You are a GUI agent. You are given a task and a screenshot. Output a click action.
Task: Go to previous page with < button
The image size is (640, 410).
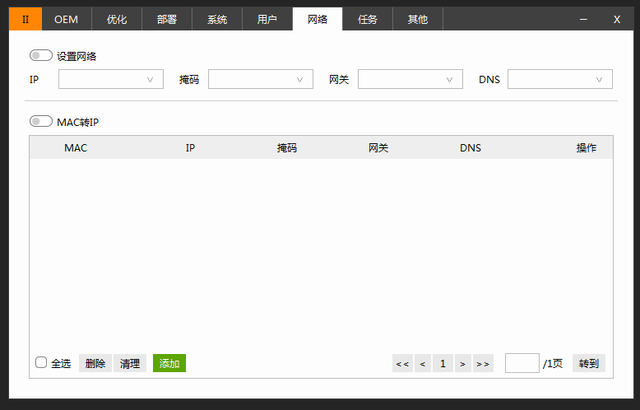[x=422, y=363]
